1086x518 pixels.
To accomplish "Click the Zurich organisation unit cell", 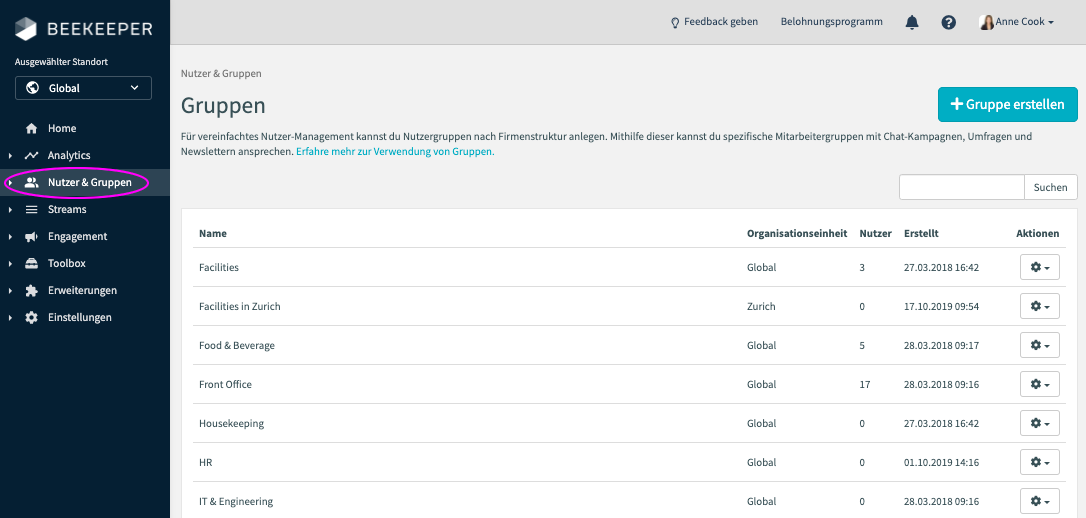I will pyautogui.click(x=761, y=306).
